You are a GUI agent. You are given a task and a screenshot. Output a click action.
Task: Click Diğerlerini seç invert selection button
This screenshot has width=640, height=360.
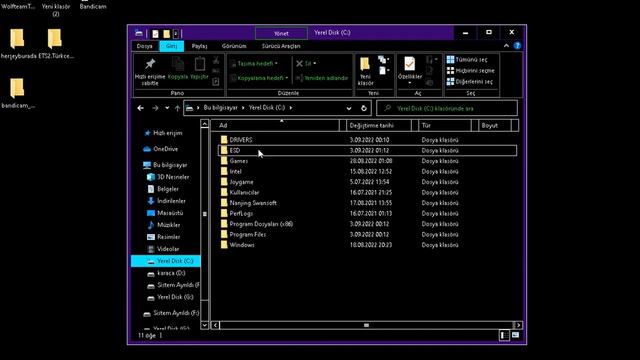[469, 82]
